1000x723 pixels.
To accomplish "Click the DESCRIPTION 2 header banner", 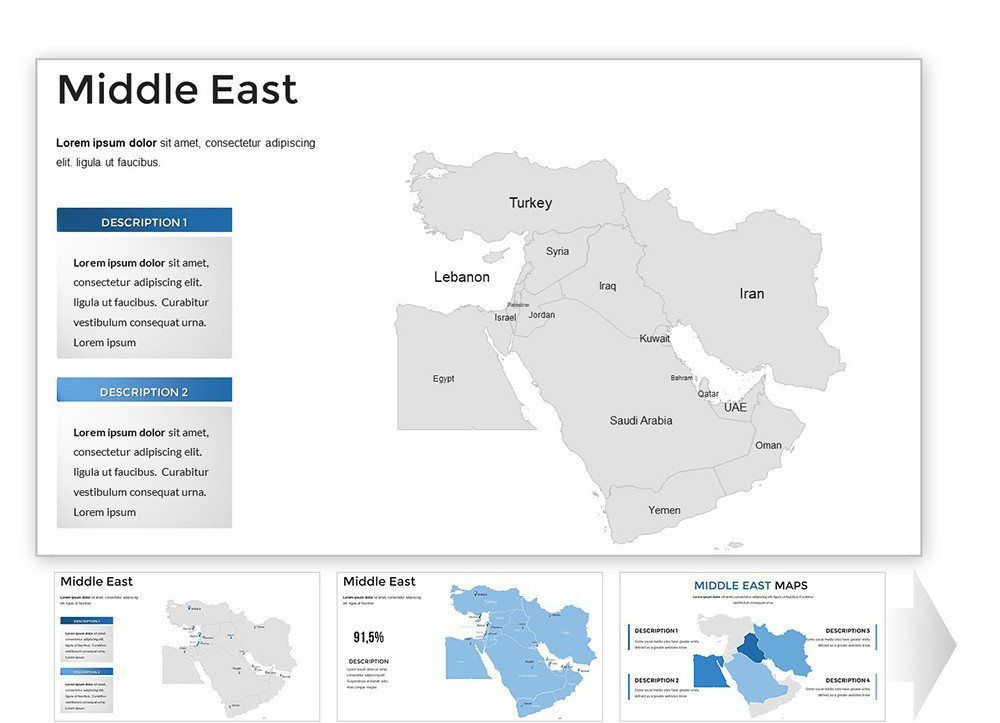I will (144, 389).
